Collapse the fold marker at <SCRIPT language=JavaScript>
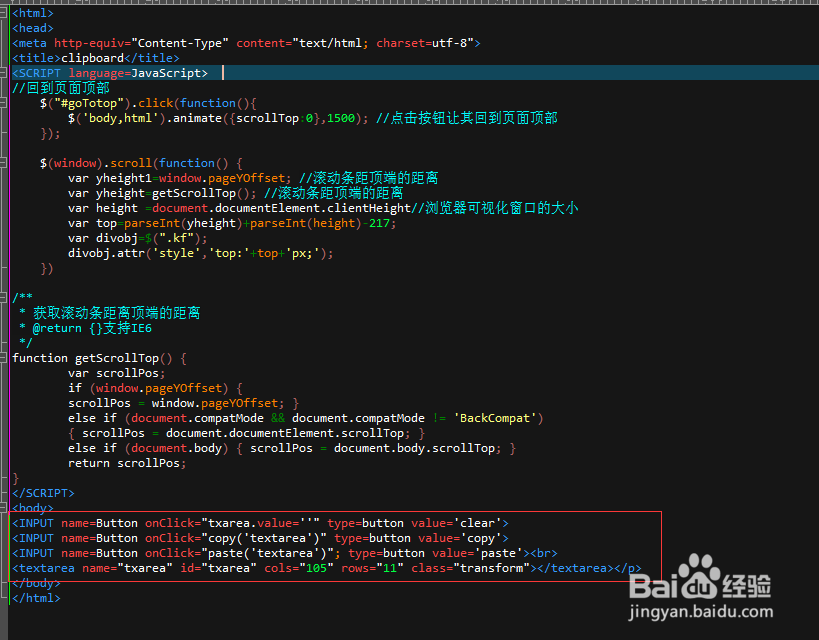Image resolution: width=819 pixels, height=640 pixels. 3,73
